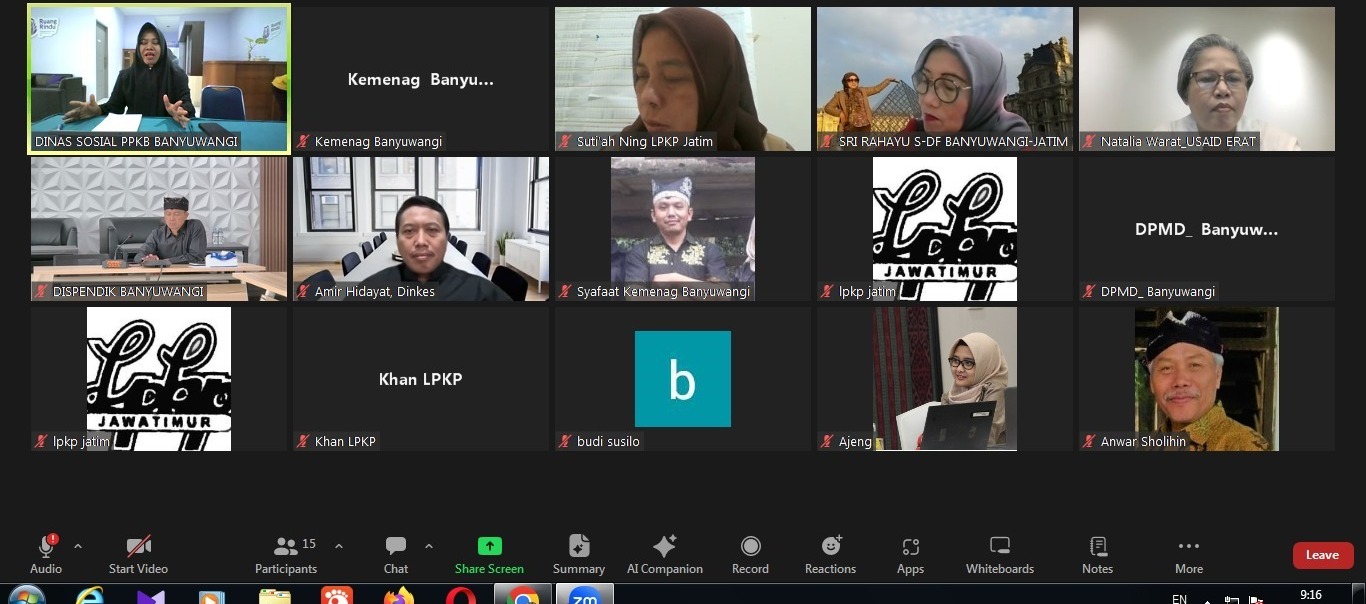Open the More options menu
1366x604 pixels.
(x=1188, y=554)
